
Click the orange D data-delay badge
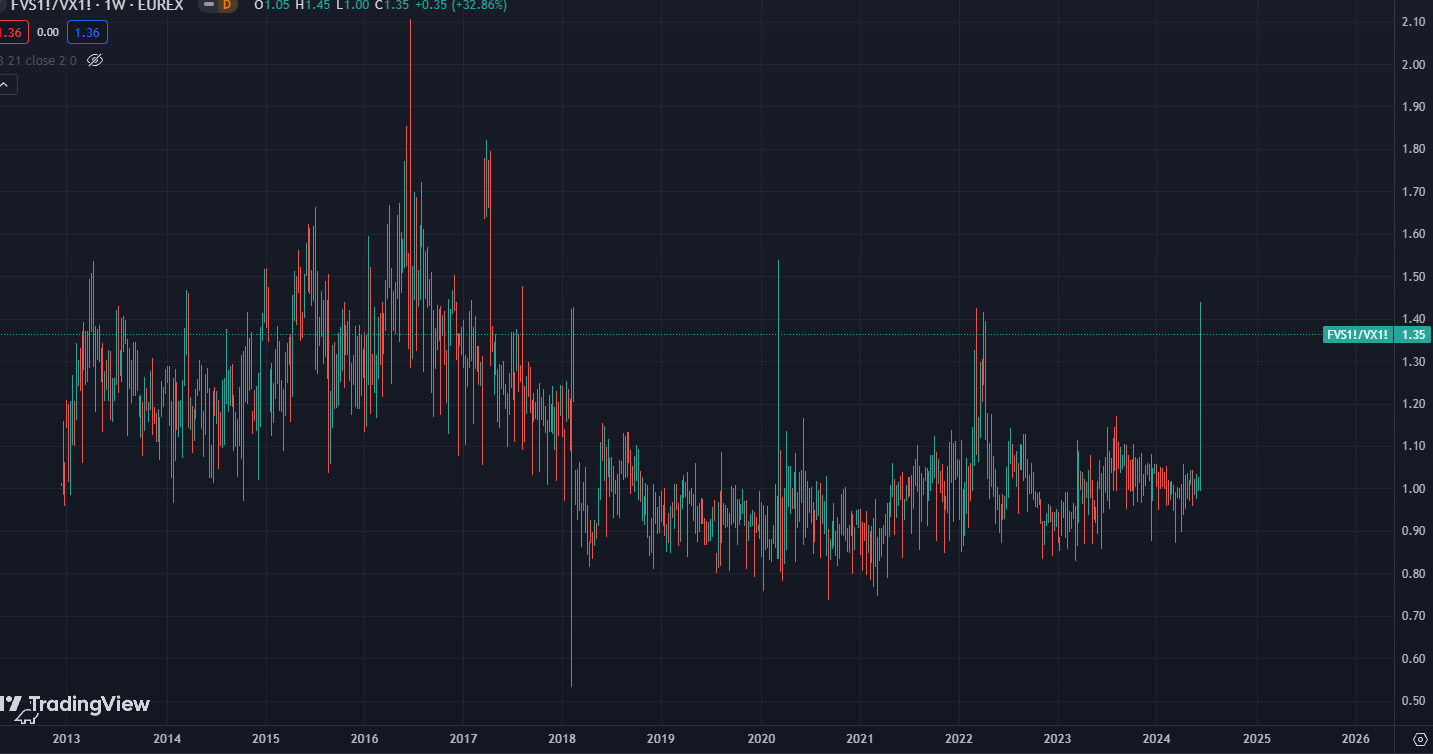(227, 5)
